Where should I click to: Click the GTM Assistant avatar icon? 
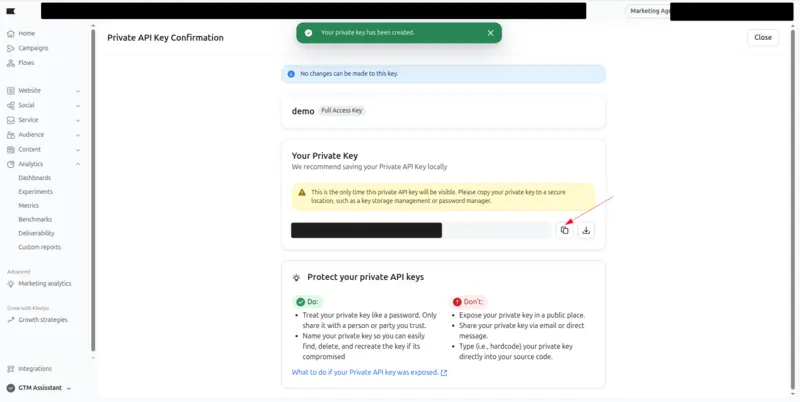pos(11,388)
